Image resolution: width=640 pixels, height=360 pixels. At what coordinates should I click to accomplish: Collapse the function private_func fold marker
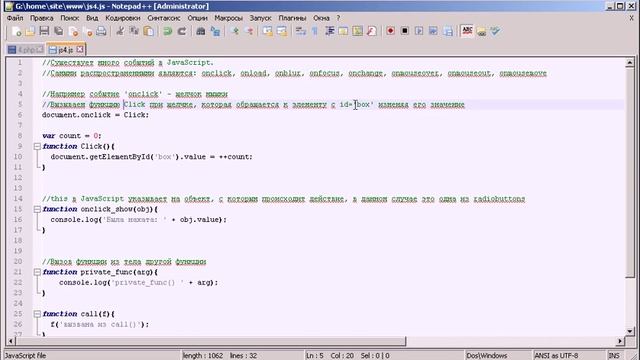(x=37, y=272)
